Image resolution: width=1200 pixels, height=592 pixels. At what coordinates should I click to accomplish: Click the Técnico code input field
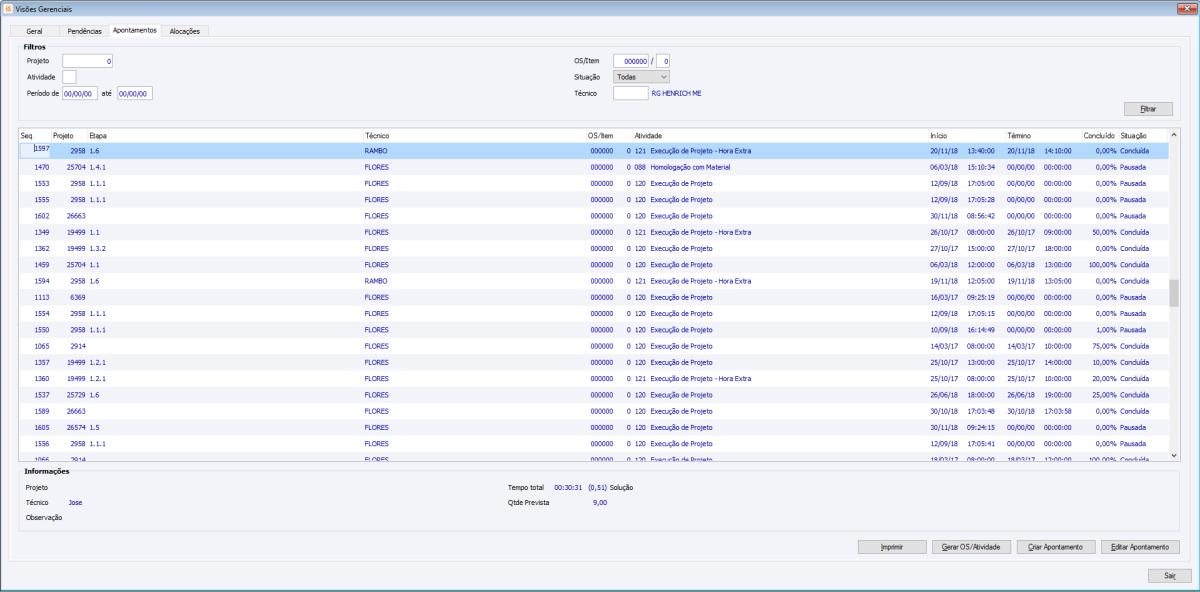[630, 93]
